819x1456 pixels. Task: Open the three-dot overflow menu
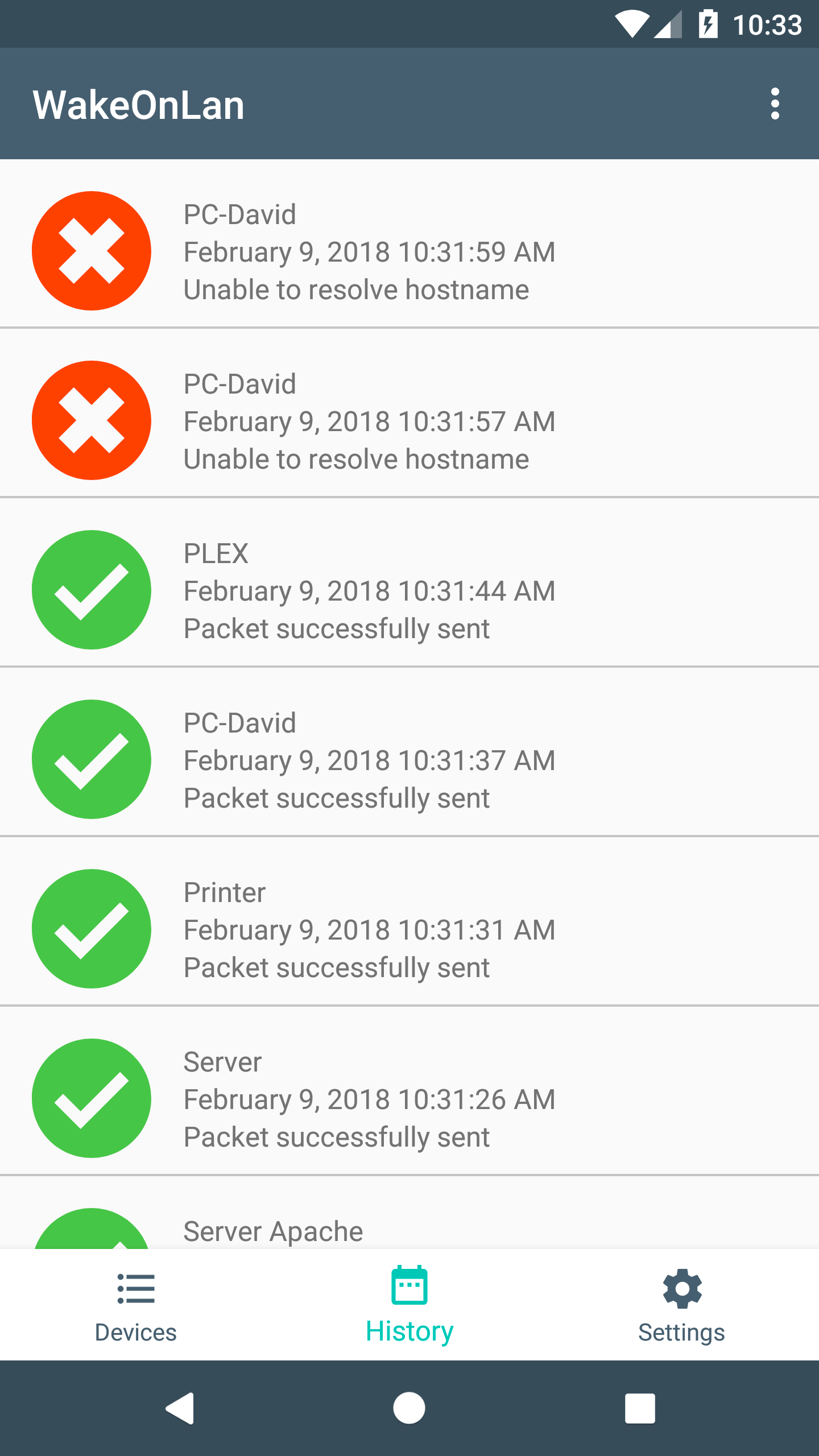coord(775,104)
